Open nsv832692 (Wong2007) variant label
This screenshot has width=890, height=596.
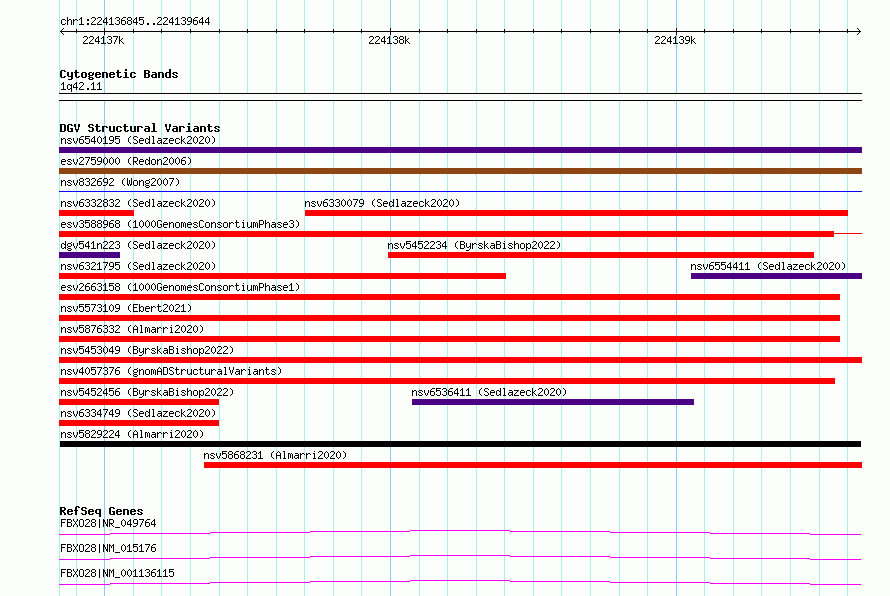(x=120, y=182)
